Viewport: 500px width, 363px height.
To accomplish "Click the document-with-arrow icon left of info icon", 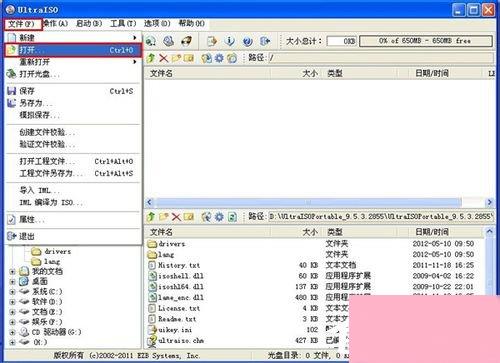I will tap(212, 41).
